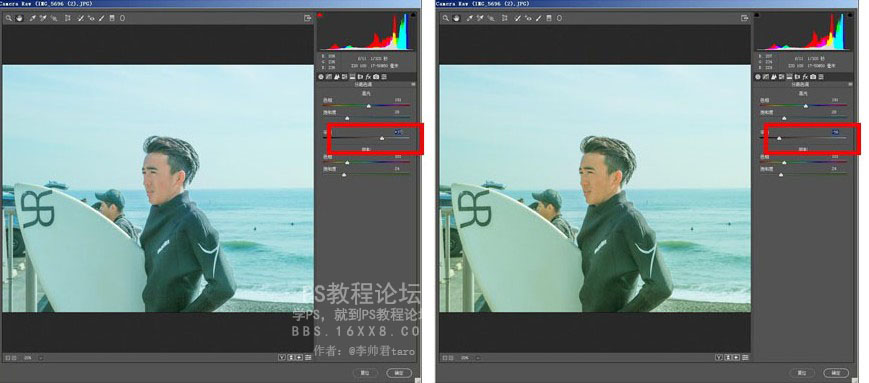Toggle shadow clipping warning on left histogram
Image resolution: width=869 pixels, height=383 pixels.
click(320, 15)
